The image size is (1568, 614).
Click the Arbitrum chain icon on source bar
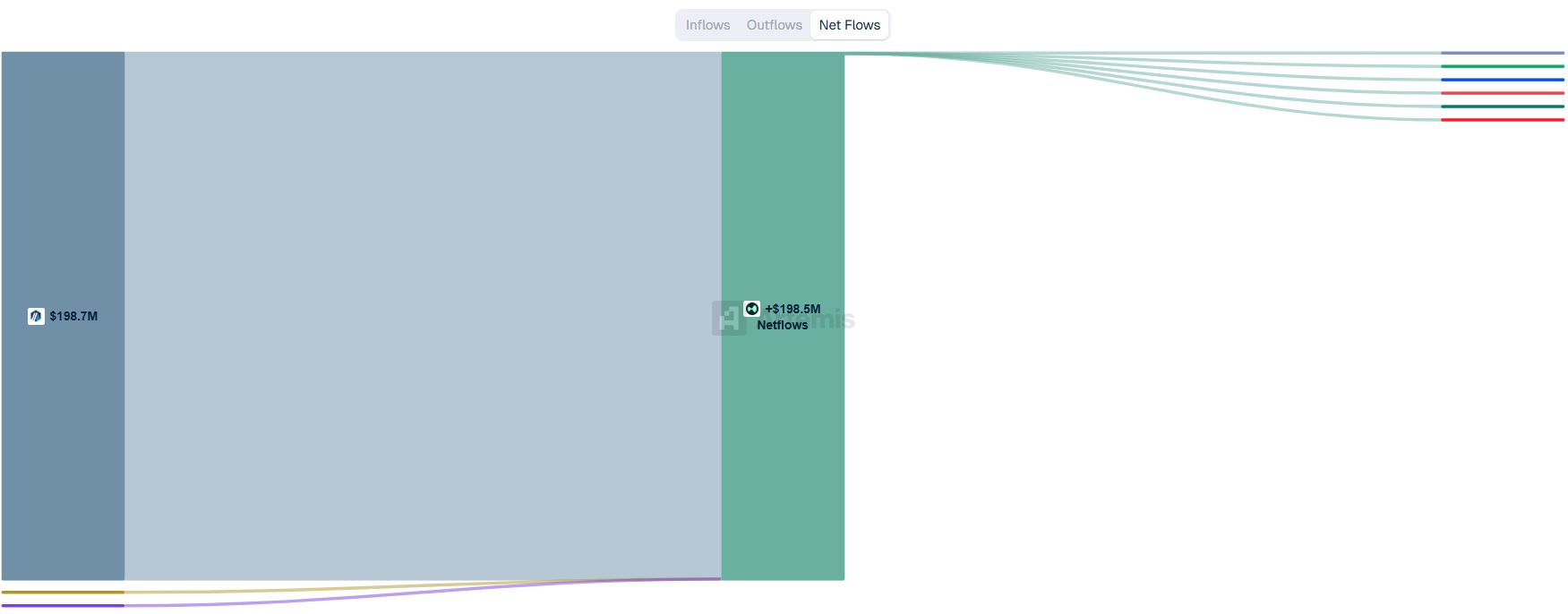[36, 316]
